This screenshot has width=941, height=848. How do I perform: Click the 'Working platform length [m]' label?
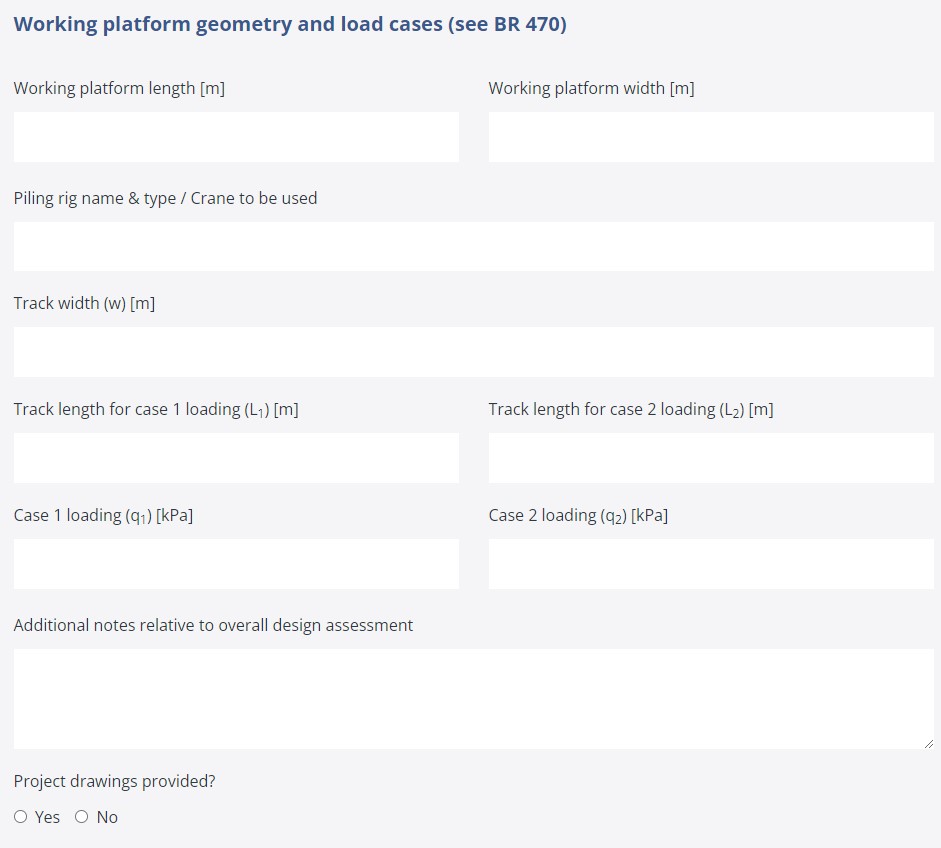point(119,88)
